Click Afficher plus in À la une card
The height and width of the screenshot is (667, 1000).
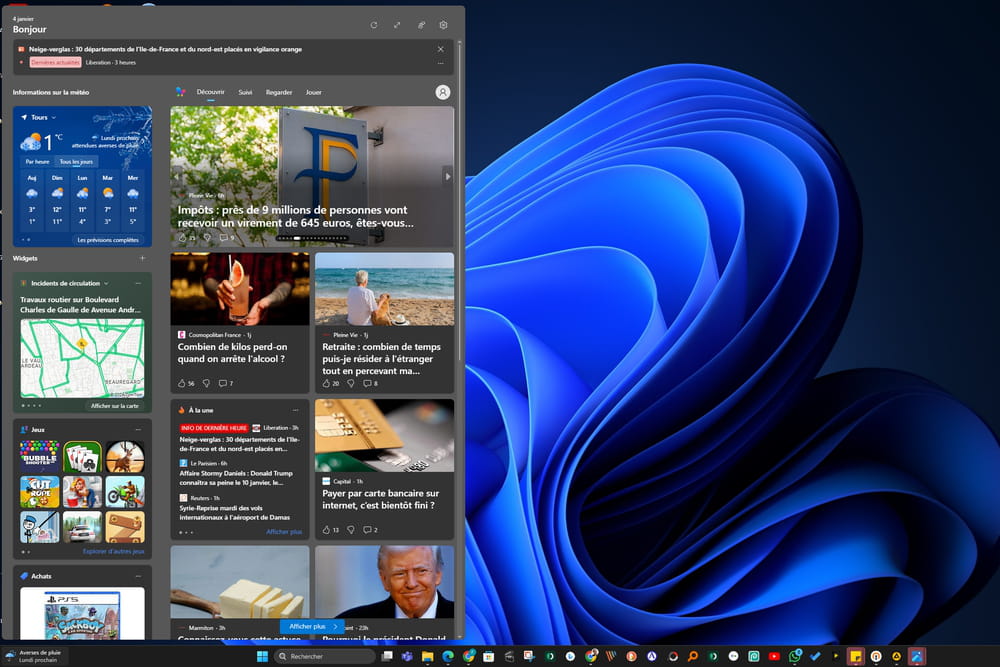pyautogui.click(x=284, y=532)
